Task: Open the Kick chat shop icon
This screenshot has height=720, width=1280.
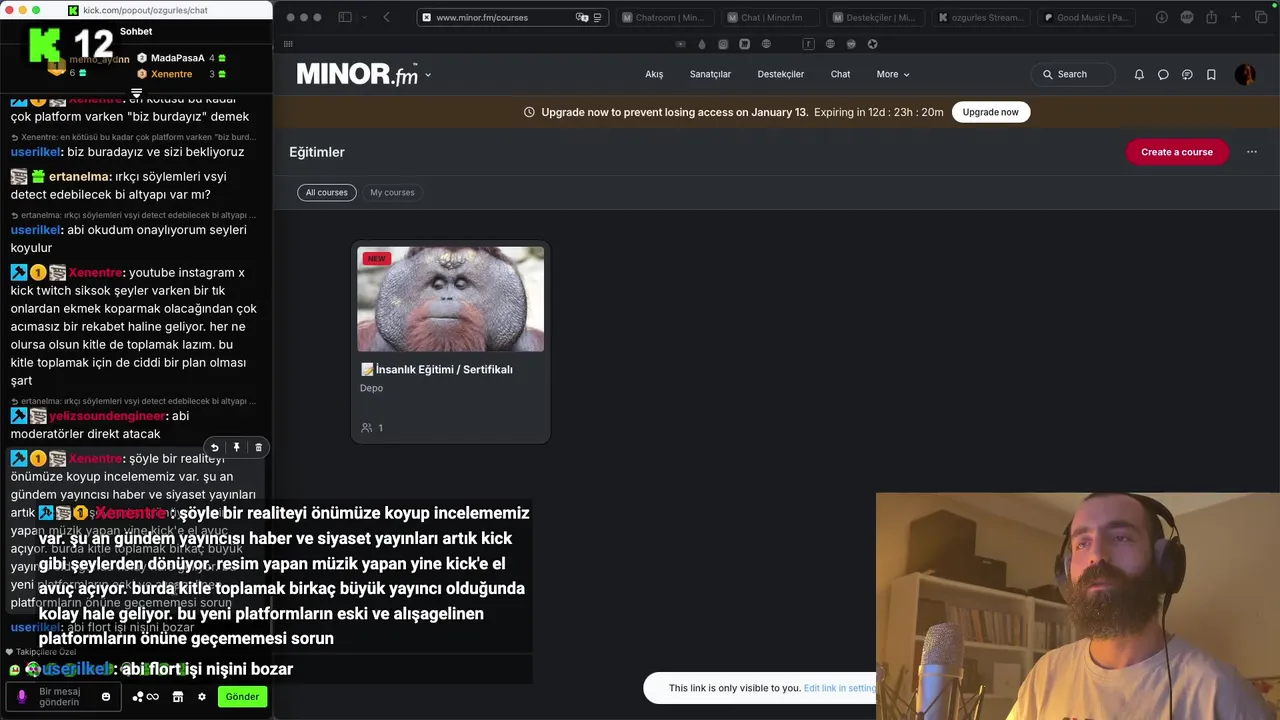Action: pos(178,697)
